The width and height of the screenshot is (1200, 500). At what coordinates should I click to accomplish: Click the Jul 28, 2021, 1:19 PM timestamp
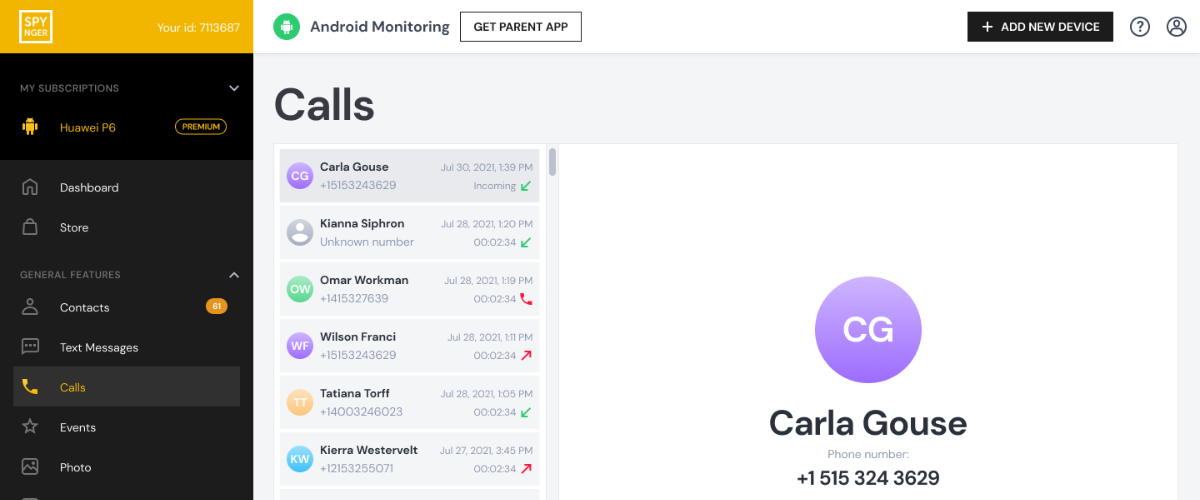tap(489, 280)
